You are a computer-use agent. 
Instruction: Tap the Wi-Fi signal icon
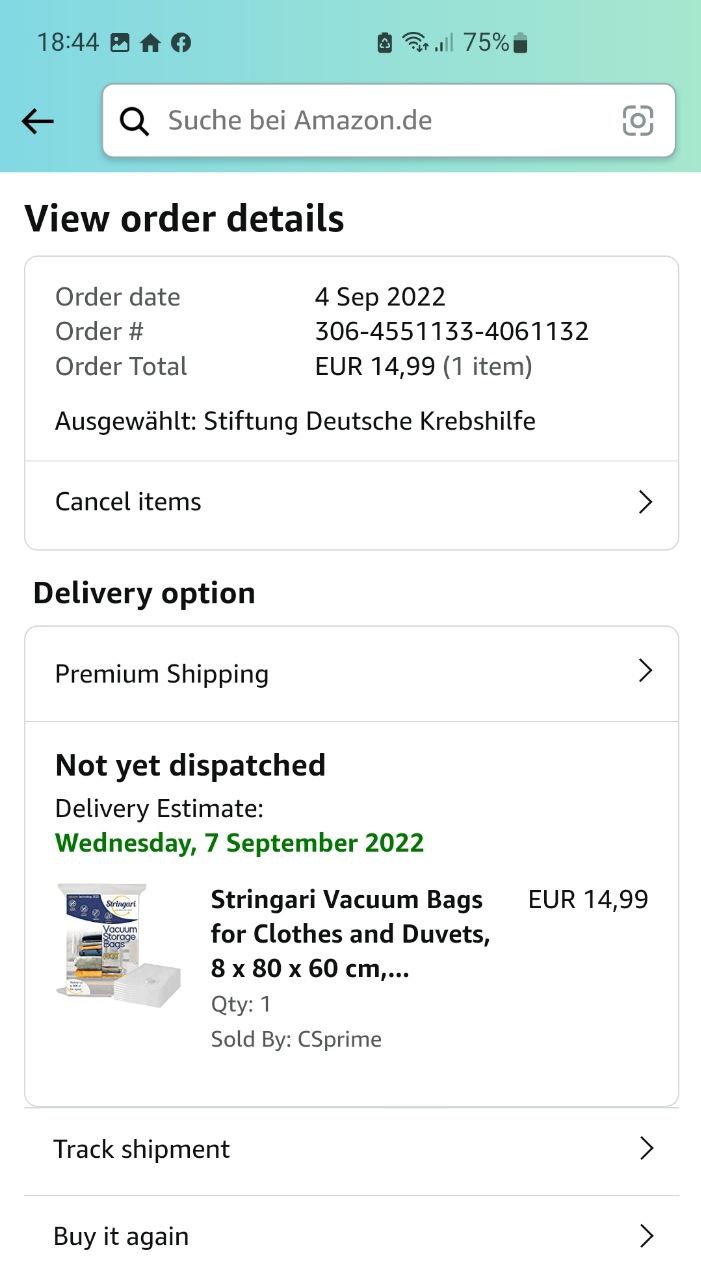(414, 43)
